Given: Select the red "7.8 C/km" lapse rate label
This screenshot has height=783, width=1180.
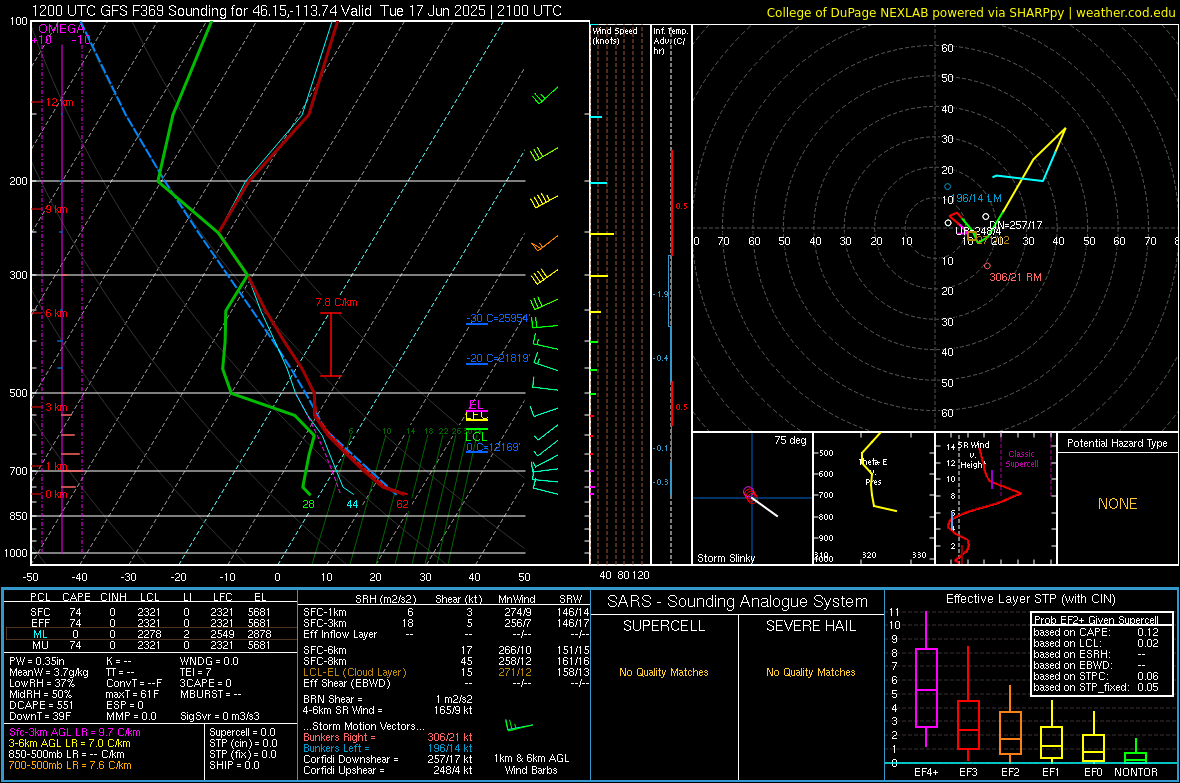Looking at the screenshot, I should point(336,302).
